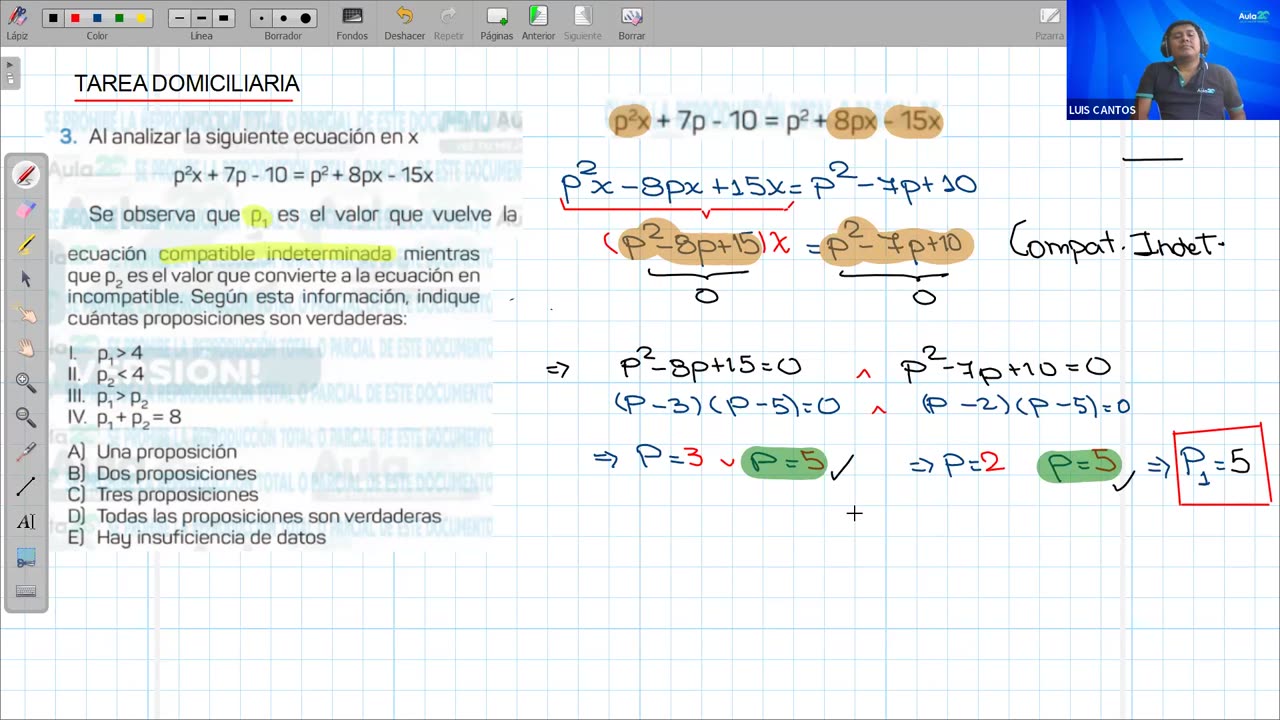
Task: Pick the green pen color
Action: (x=119, y=18)
